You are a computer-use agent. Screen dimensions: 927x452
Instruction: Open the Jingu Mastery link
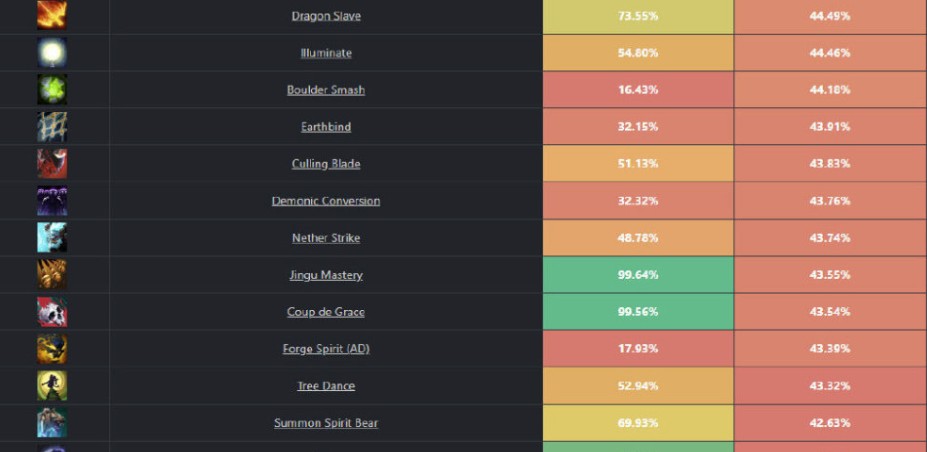[x=326, y=275]
